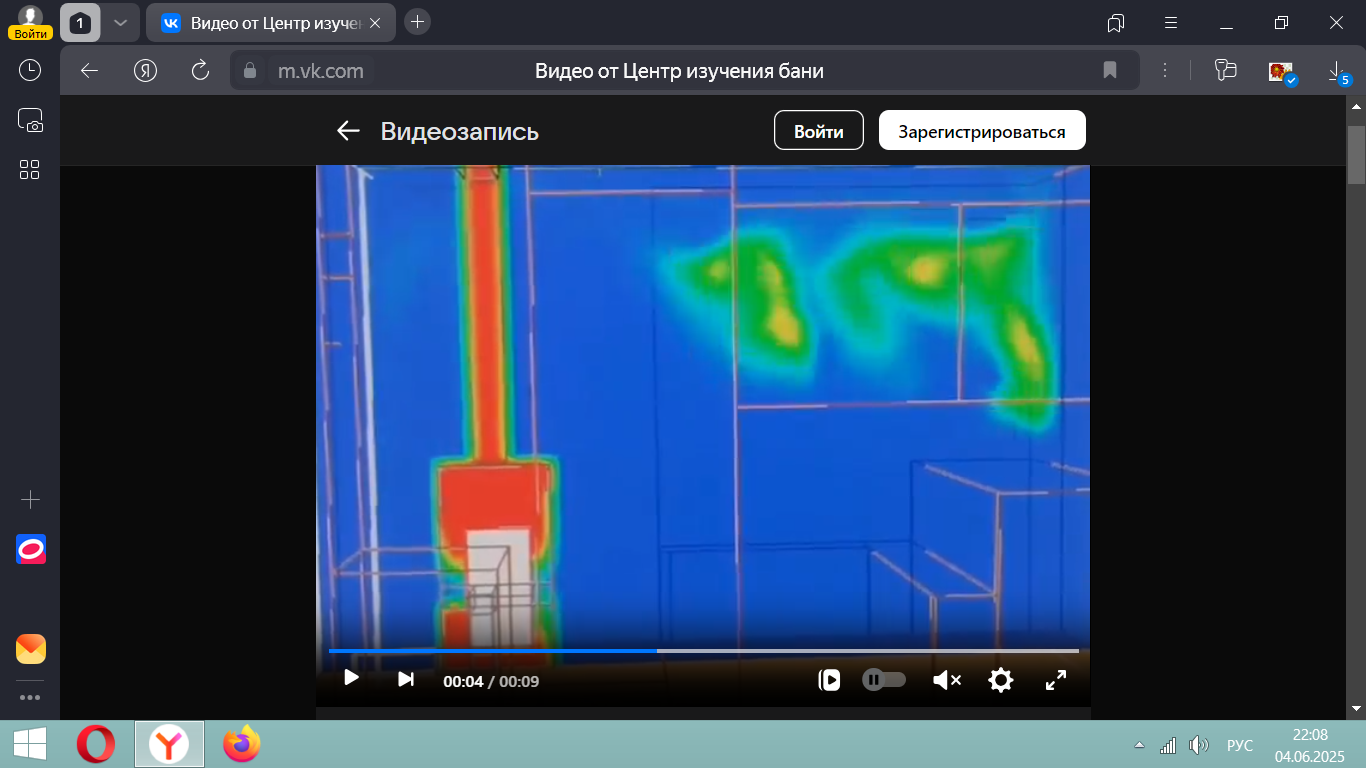Skip to the next video
This screenshot has height=768, width=1366.
tap(405, 679)
